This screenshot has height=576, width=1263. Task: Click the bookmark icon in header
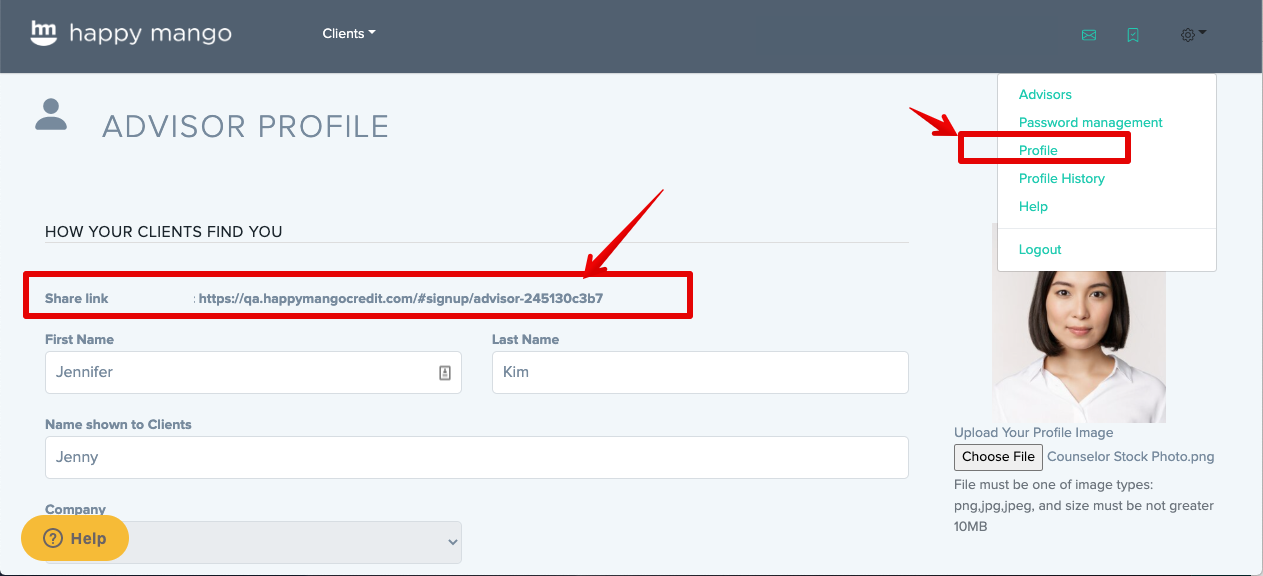[x=1132, y=35]
